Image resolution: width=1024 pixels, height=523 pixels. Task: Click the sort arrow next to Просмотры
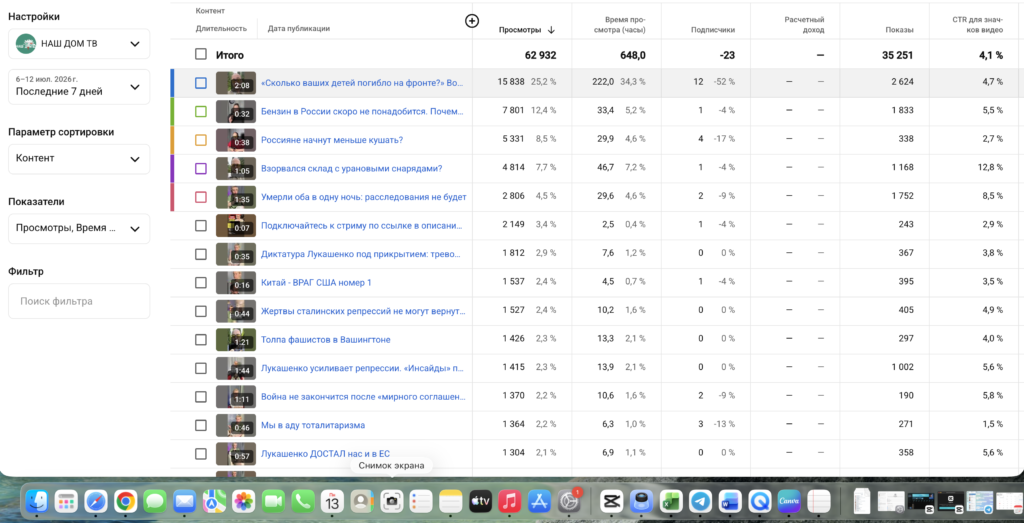[x=551, y=30]
